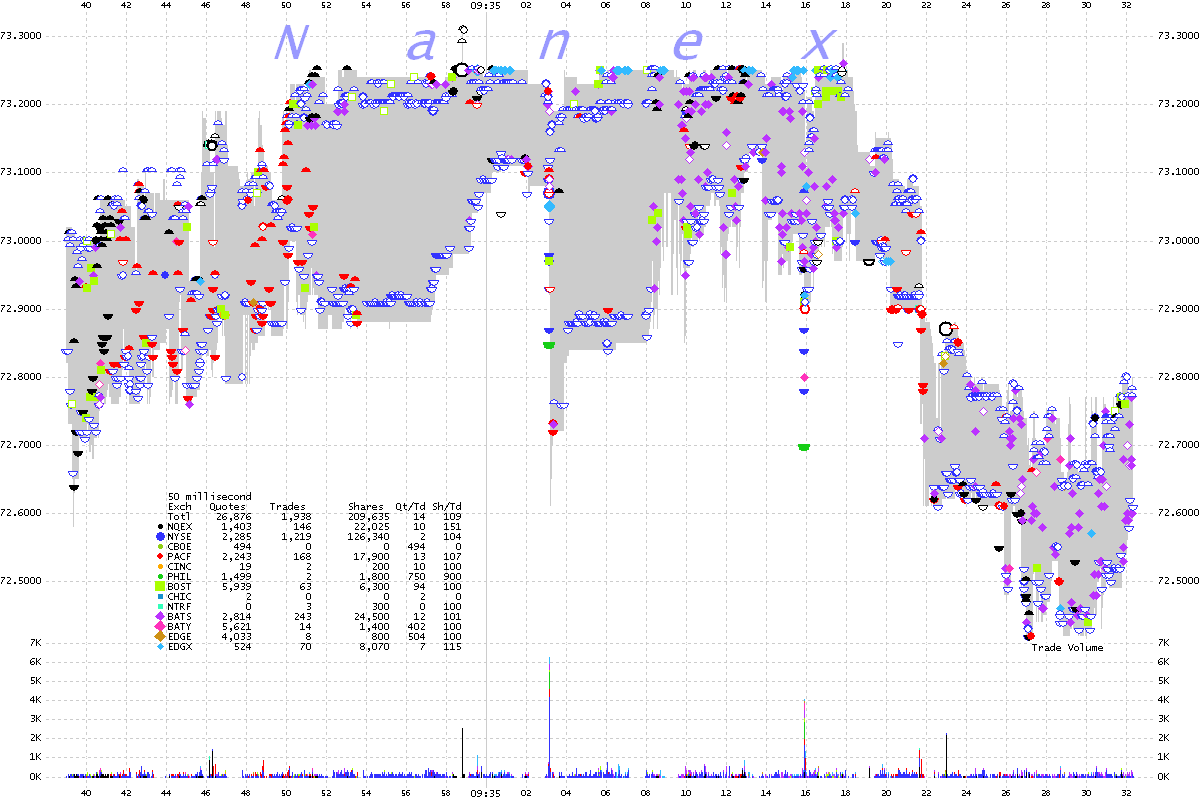Click the 09:35 time label on bottom axis

tap(485, 793)
